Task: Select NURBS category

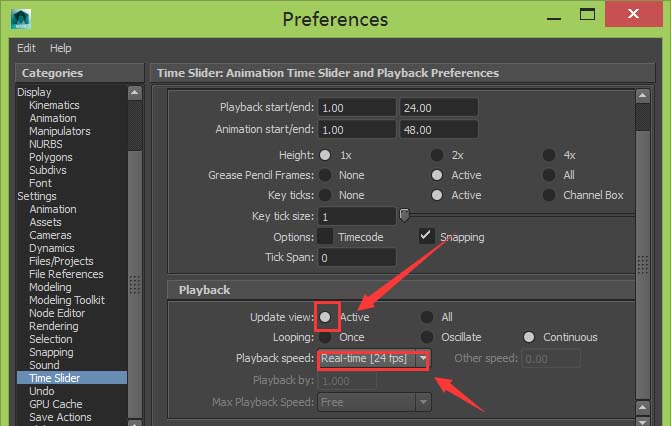Action: (x=46, y=144)
